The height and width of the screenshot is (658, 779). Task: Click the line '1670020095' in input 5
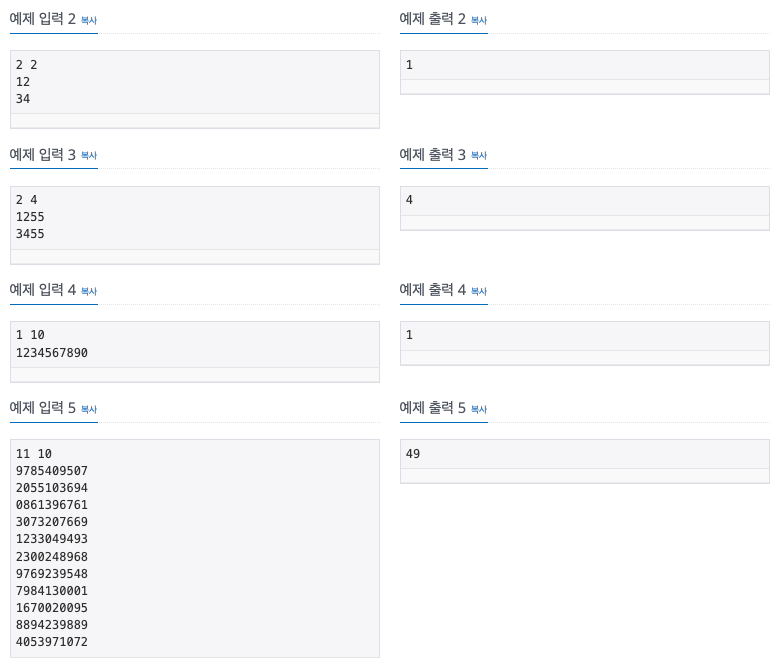pos(52,608)
